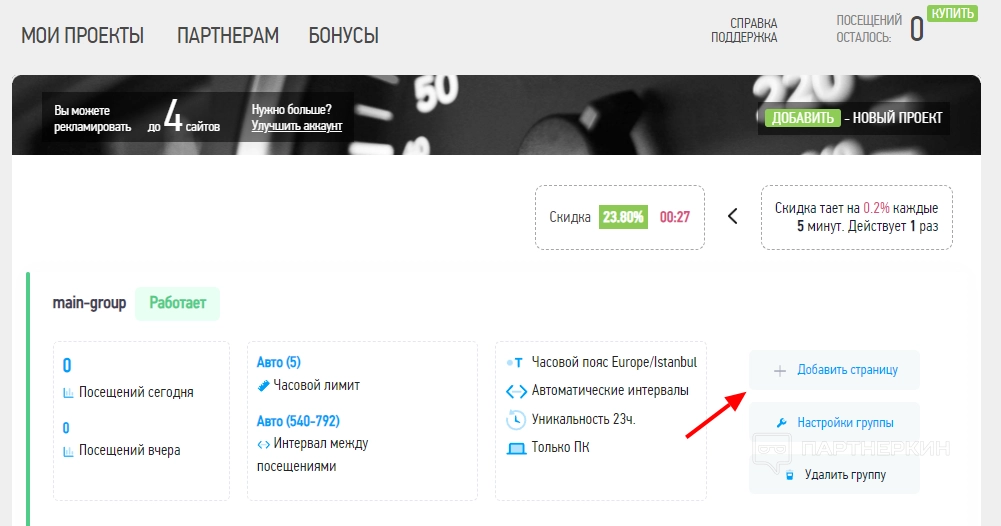Screen dimensions: 1001x526
Task: Click the plus icon on Добавить страницу
Action: click(779, 371)
